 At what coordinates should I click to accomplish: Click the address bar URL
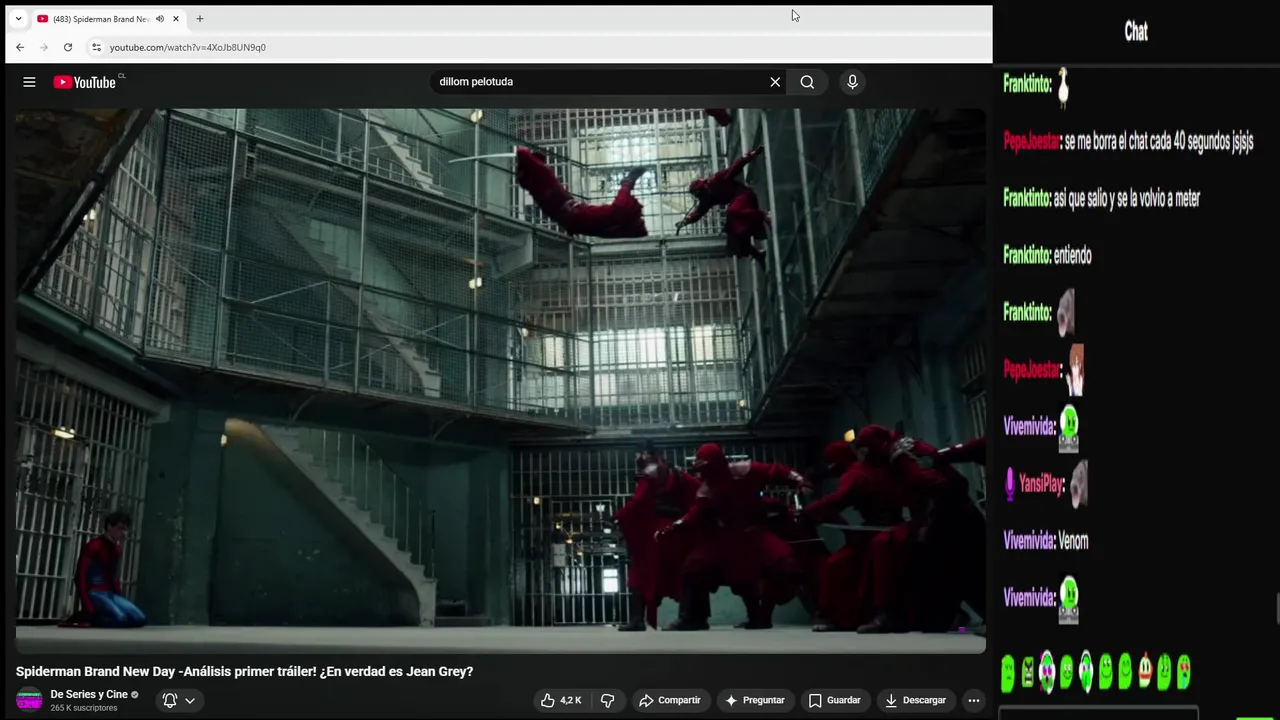188,47
